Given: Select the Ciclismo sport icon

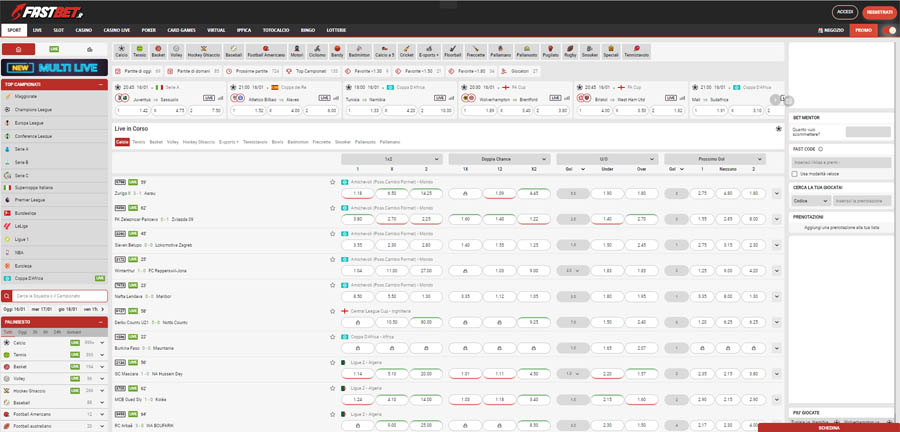Looking at the screenshot, I should (317, 51).
